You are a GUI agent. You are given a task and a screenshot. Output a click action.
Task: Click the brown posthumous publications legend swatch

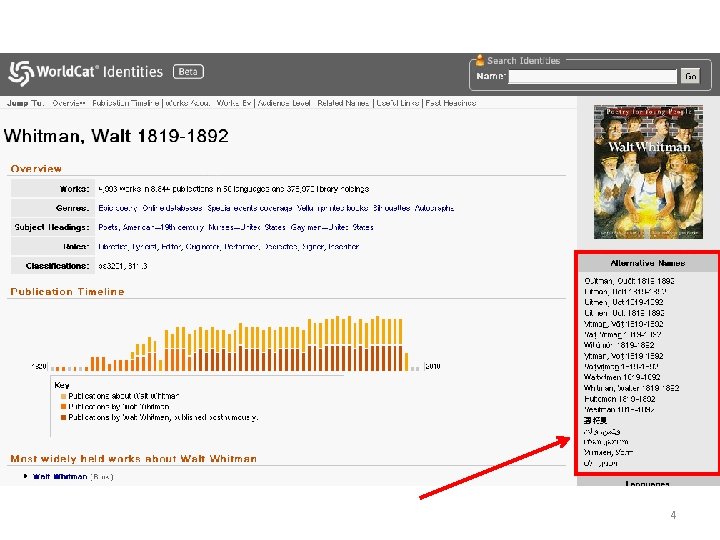[63, 417]
